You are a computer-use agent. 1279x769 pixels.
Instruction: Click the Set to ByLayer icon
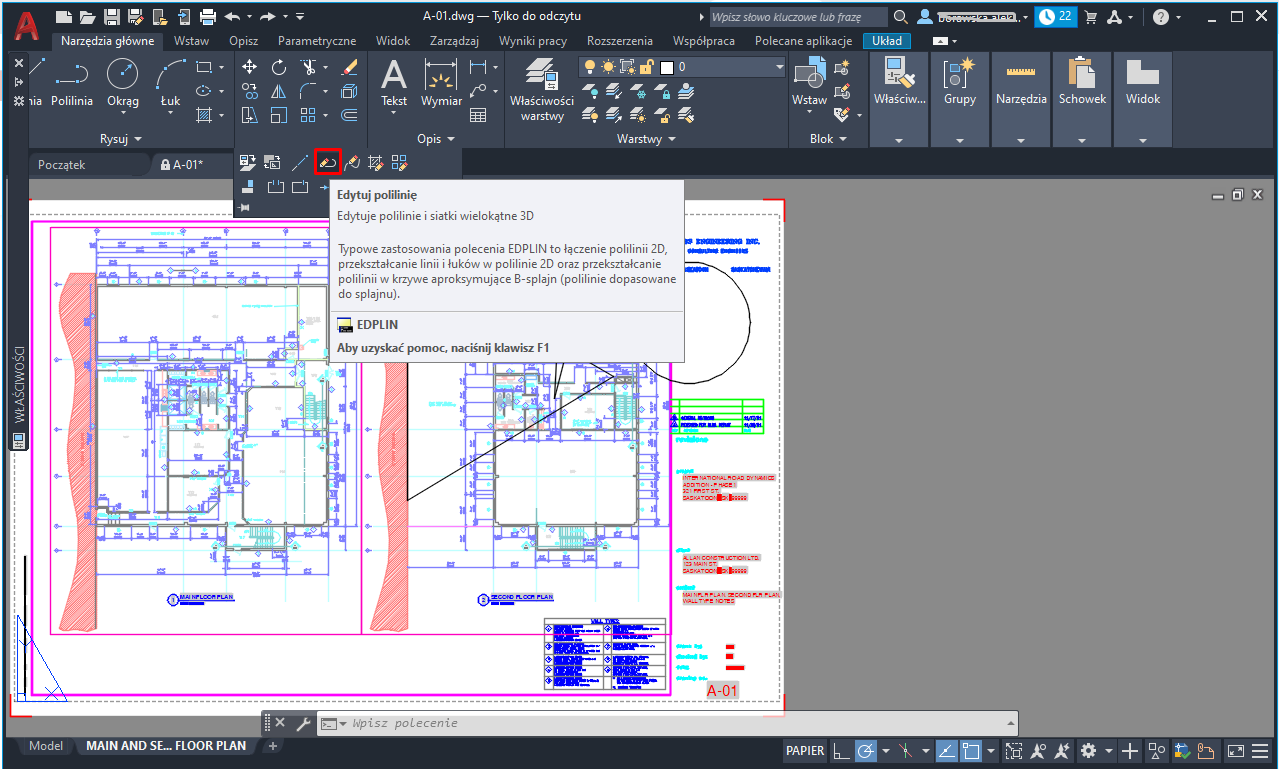click(x=247, y=162)
